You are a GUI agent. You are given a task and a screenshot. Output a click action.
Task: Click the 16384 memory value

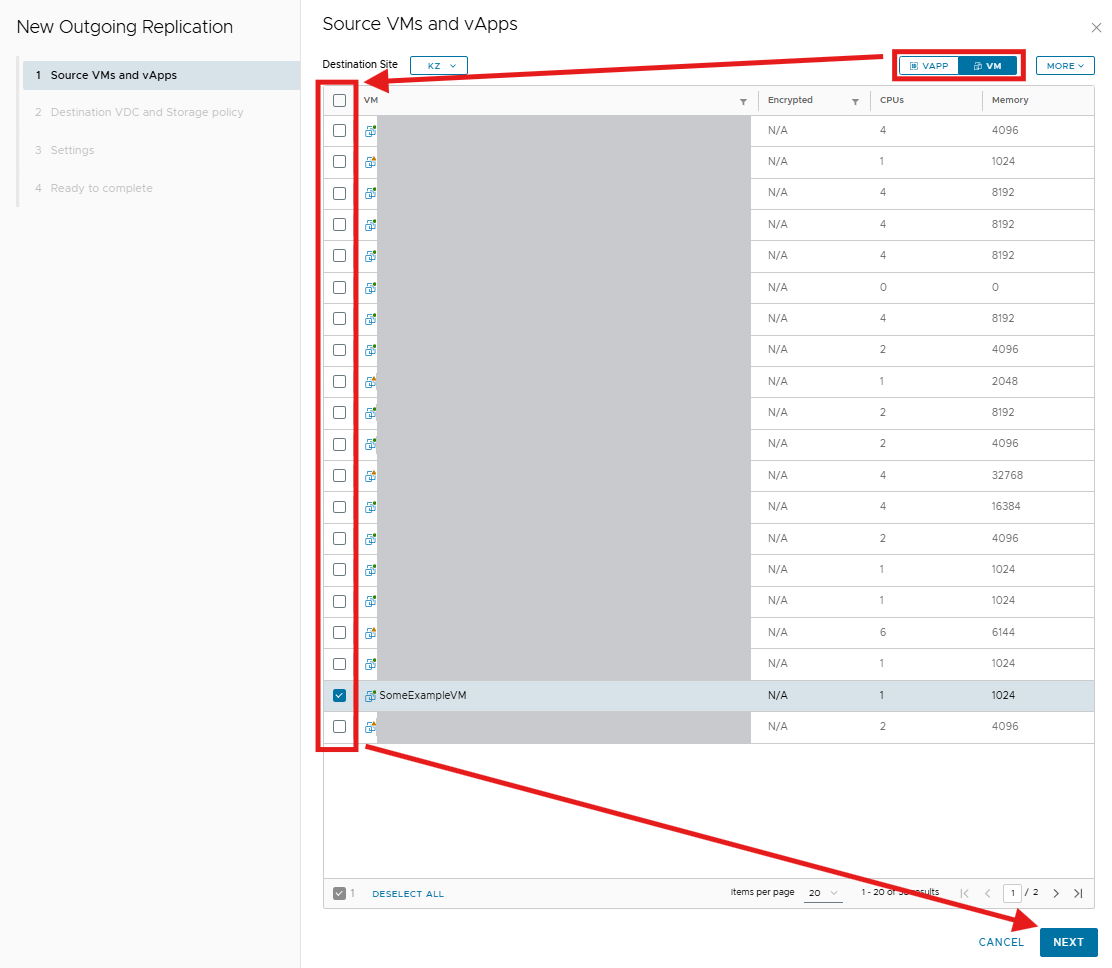pos(1006,506)
